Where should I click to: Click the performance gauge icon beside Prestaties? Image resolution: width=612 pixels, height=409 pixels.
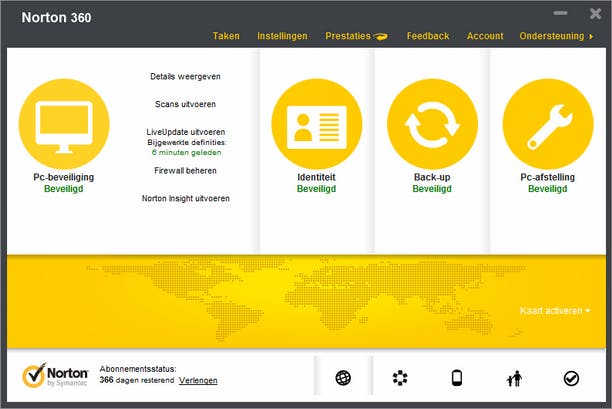(381, 36)
